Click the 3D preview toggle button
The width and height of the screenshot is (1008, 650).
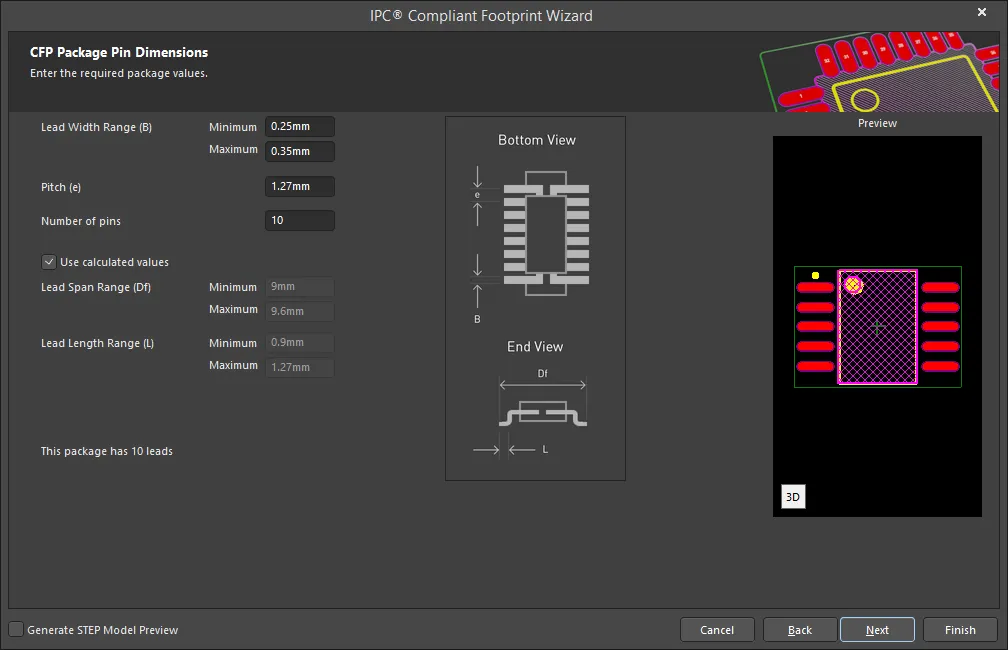(x=793, y=496)
